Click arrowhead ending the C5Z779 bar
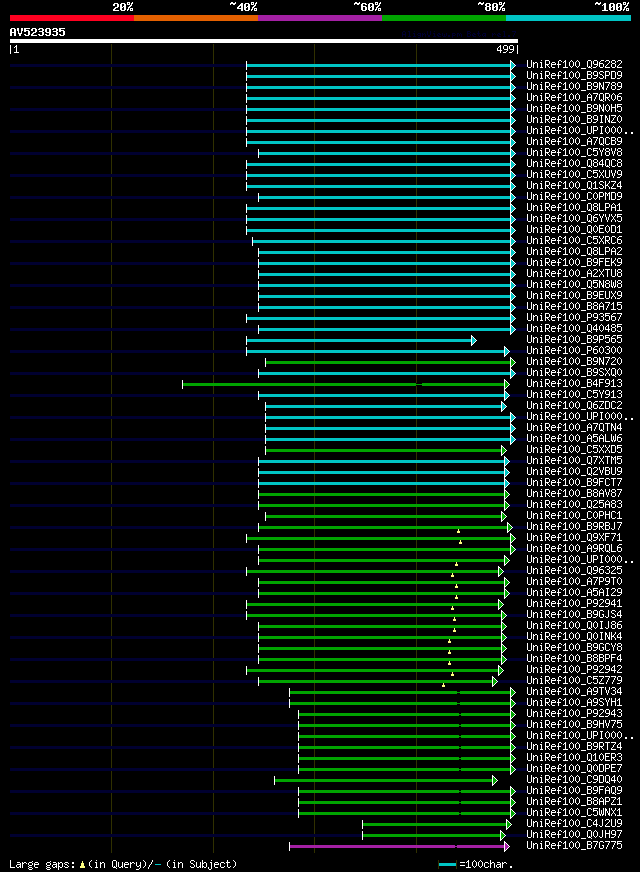Image resolution: width=640 pixels, height=872 pixels. click(x=495, y=681)
